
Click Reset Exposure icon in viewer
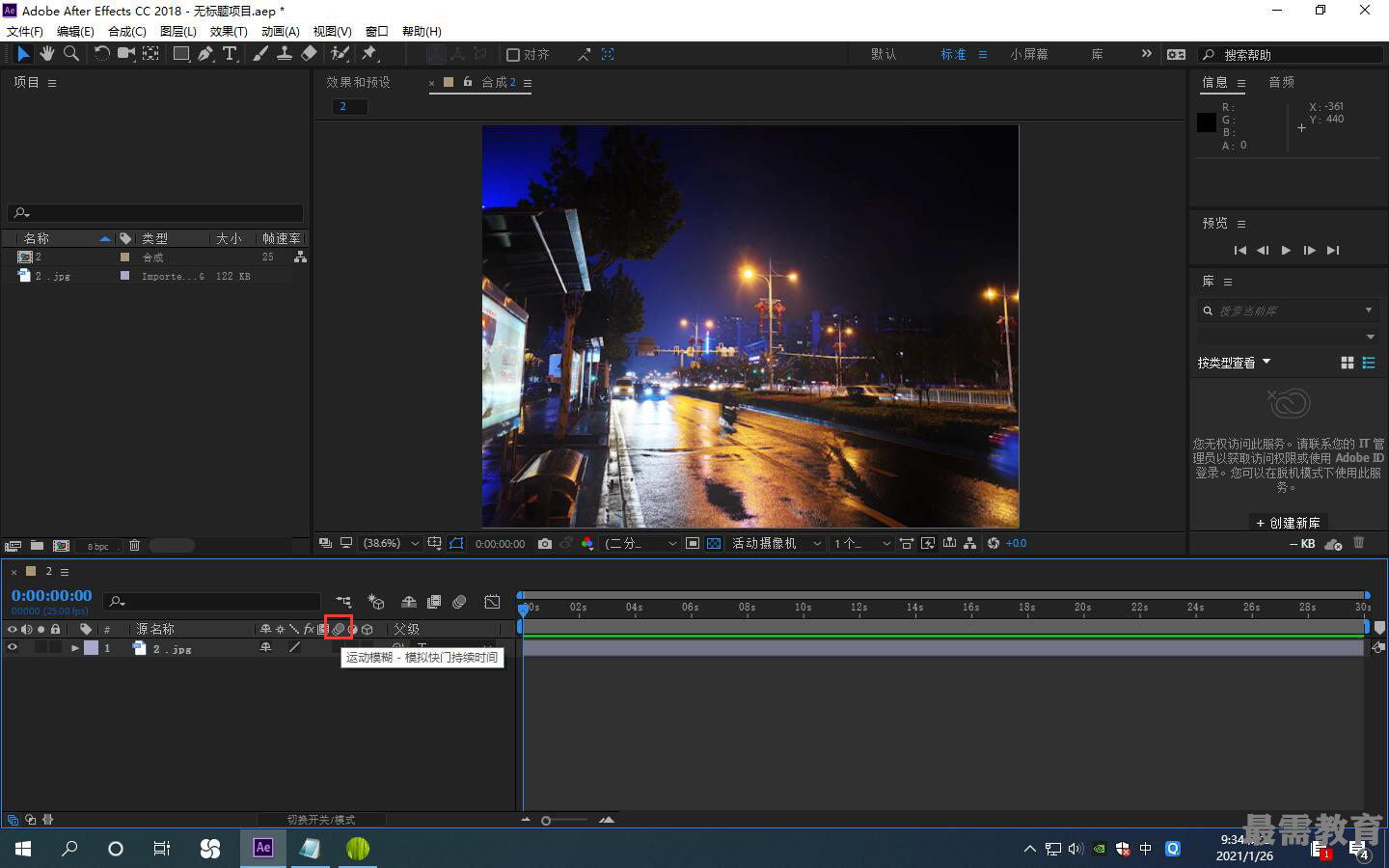tap(993, 544)
